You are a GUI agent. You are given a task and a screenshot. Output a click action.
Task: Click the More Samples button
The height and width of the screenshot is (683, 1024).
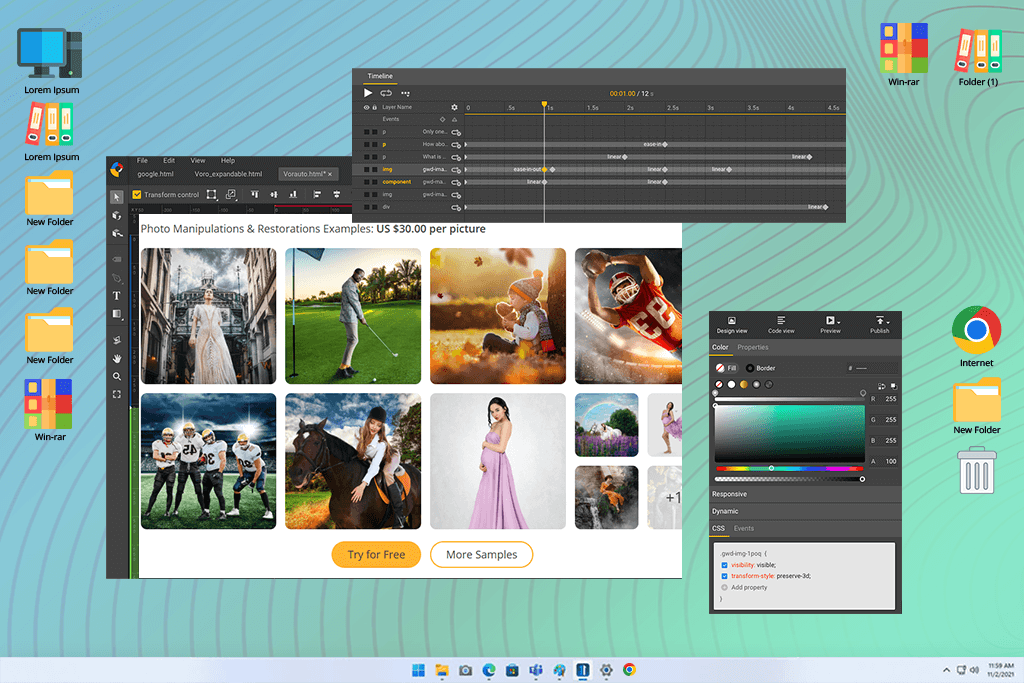point(481,555)
